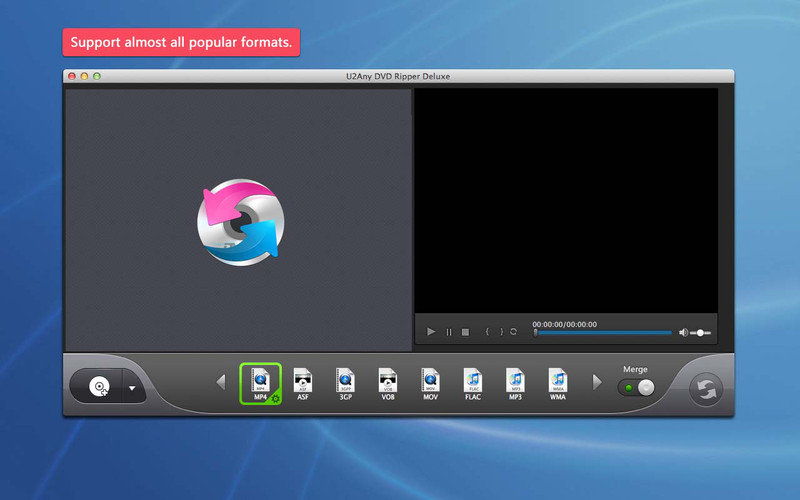This screenshot has height=500, width=800.
Task: Click the loop playback icon
Action: (x=513, y=332)
